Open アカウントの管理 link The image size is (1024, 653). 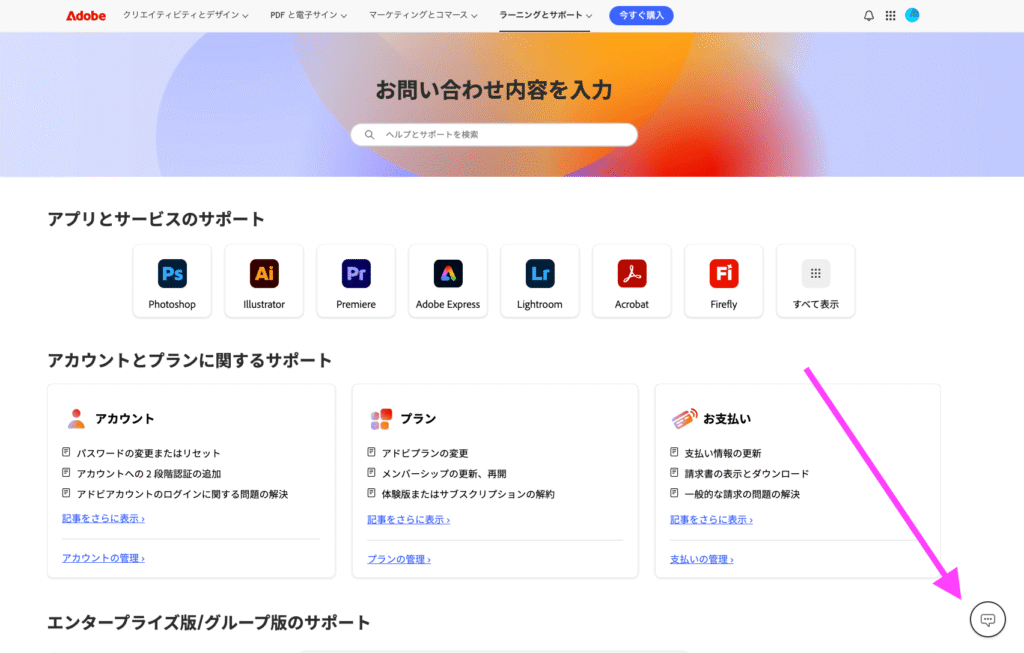pos(103,558)
